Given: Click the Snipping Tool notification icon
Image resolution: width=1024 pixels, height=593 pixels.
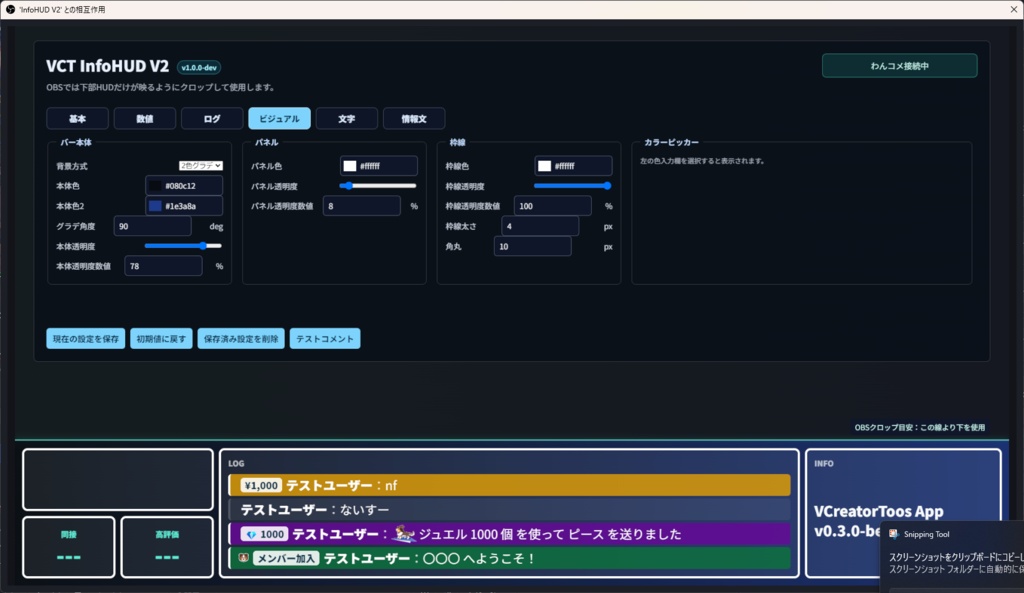Looking at the screenshot, I should (893, 534).
